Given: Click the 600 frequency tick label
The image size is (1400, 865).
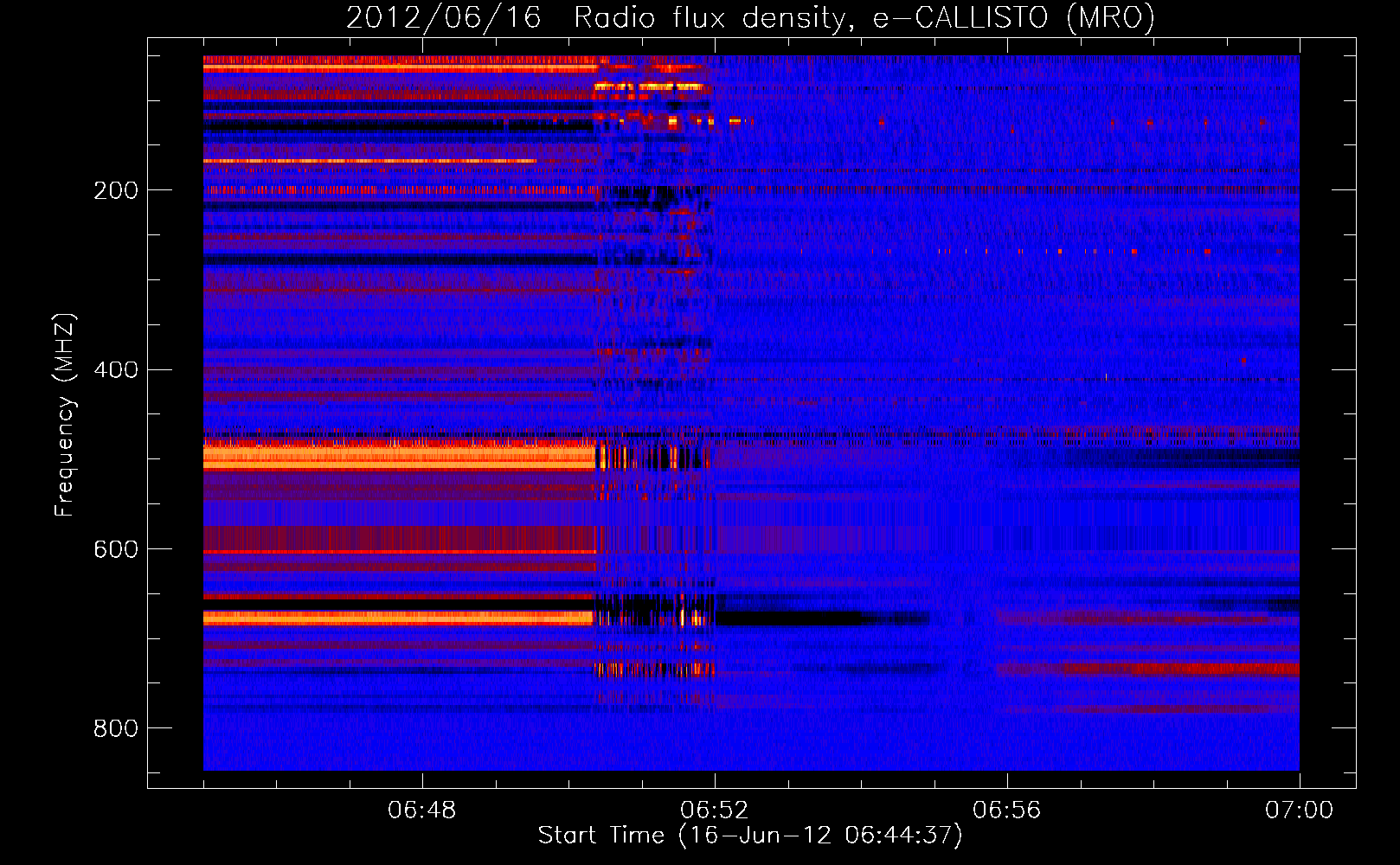Looking at the screenshot, I should pyautogui.click(x=116, y=550).
